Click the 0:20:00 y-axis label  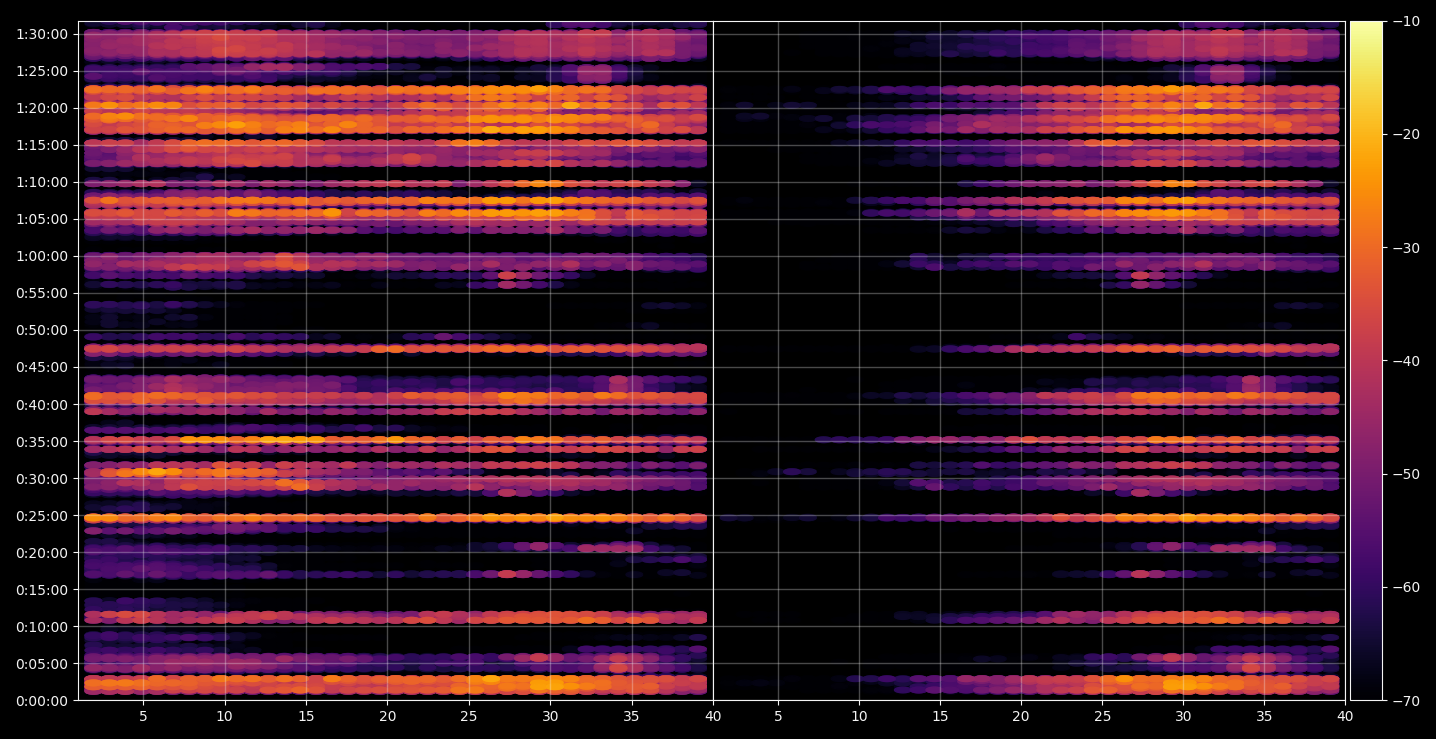pos(42,552)
